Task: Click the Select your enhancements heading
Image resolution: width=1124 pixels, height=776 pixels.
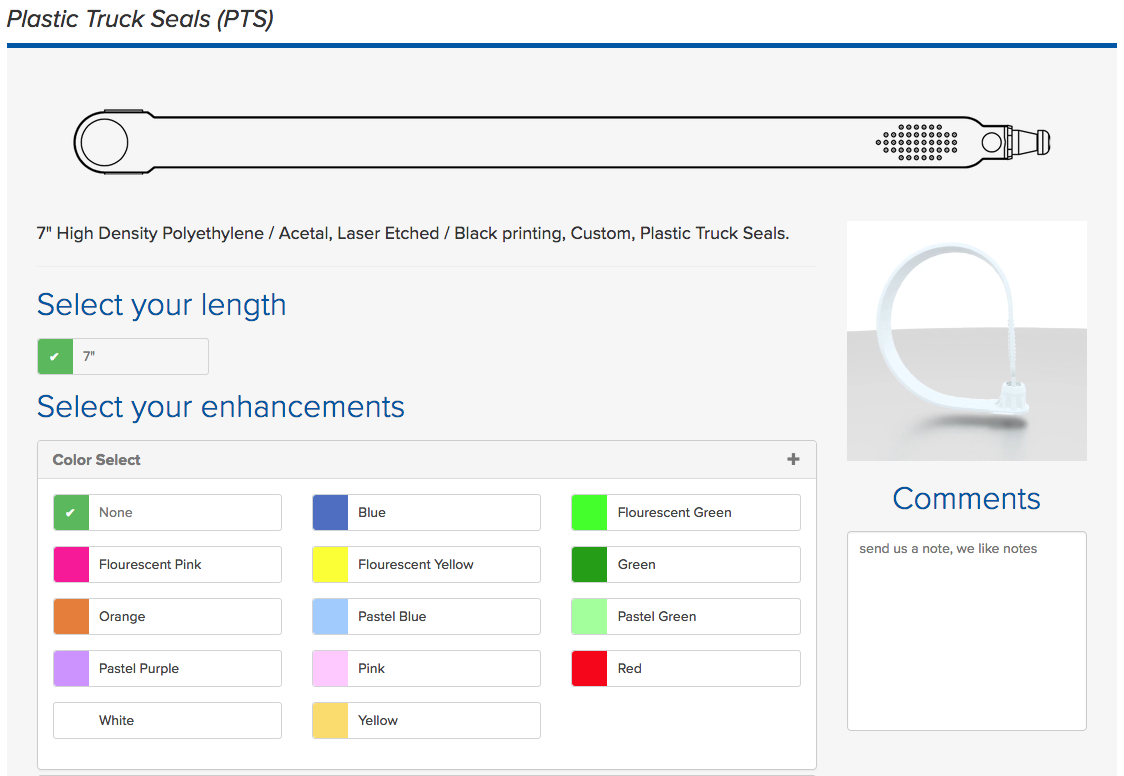Action: click(x=221, y=406)
